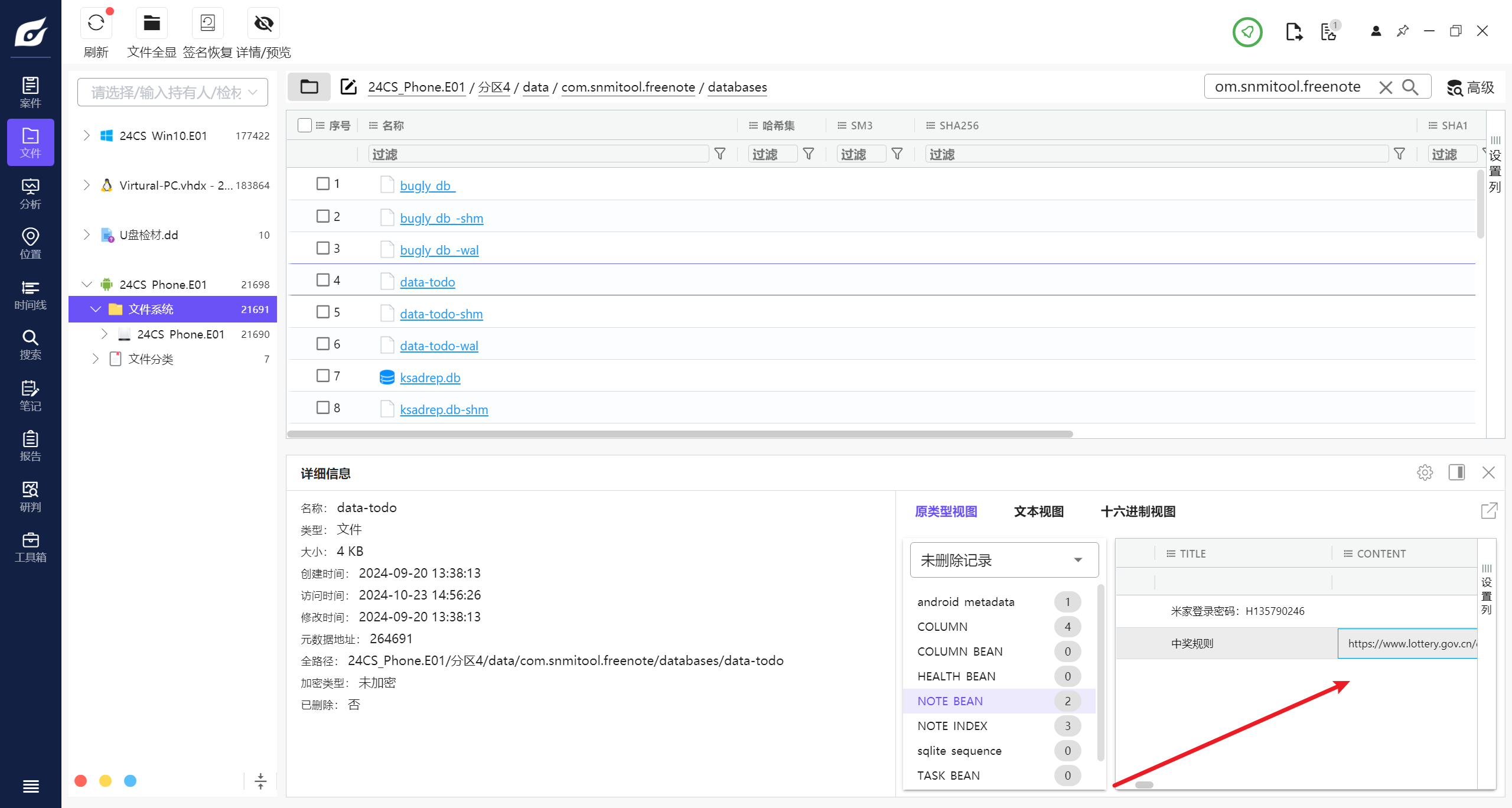Check the box for ksadrep.db row
1512x808 pixels.
point(322,376)
